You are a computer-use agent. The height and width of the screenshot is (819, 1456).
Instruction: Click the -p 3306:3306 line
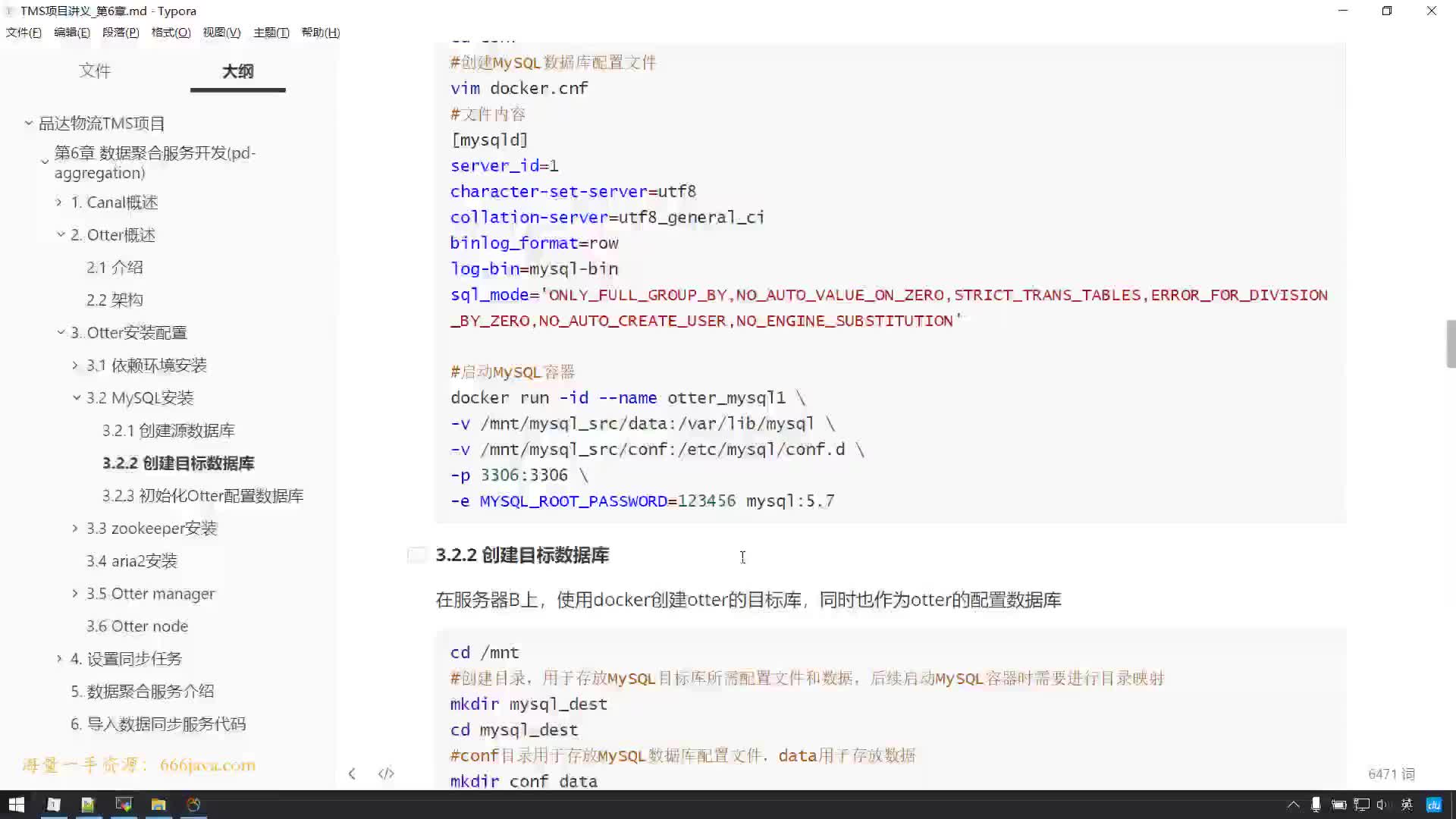519,475
